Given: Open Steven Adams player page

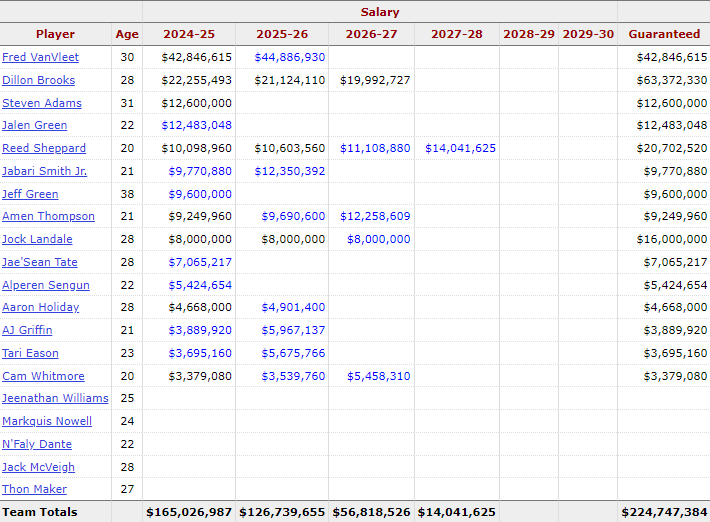Looking at the screenshot, I should pos(42,103).
